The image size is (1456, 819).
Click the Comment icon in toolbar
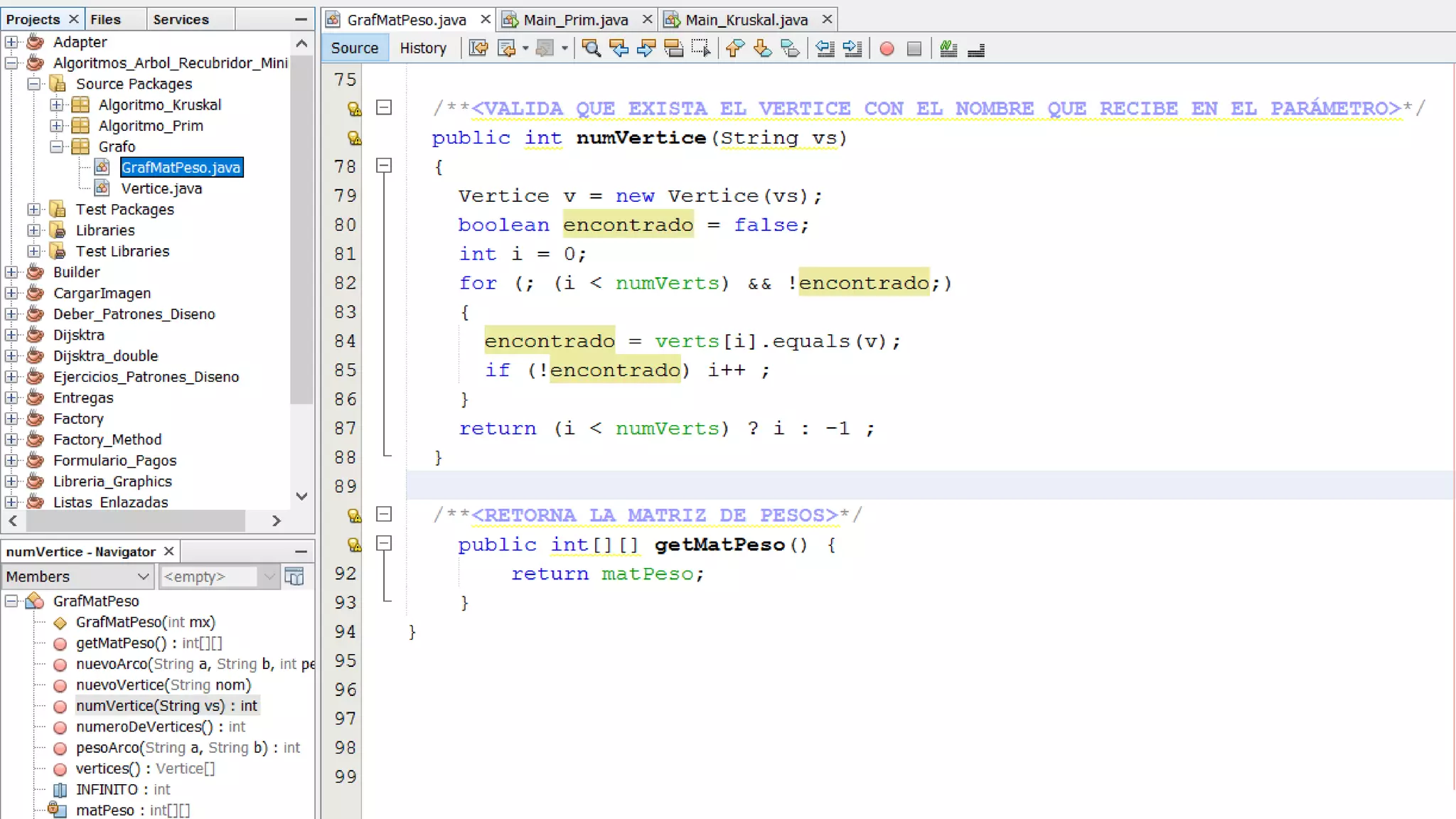click(x=948, y=48)
